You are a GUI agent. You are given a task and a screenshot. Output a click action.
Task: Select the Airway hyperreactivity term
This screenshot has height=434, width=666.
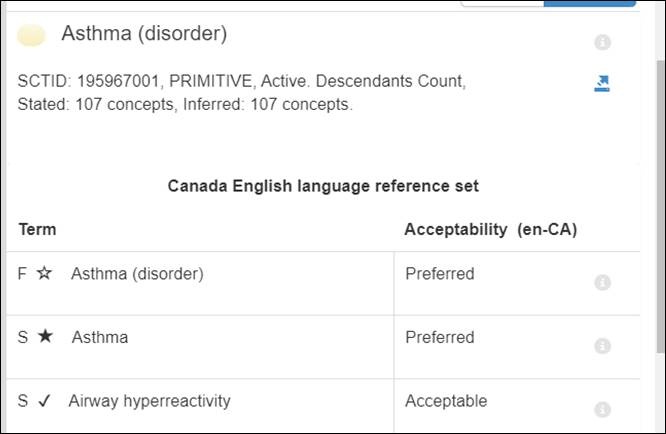pyautogui.click(x=150, y=400)
